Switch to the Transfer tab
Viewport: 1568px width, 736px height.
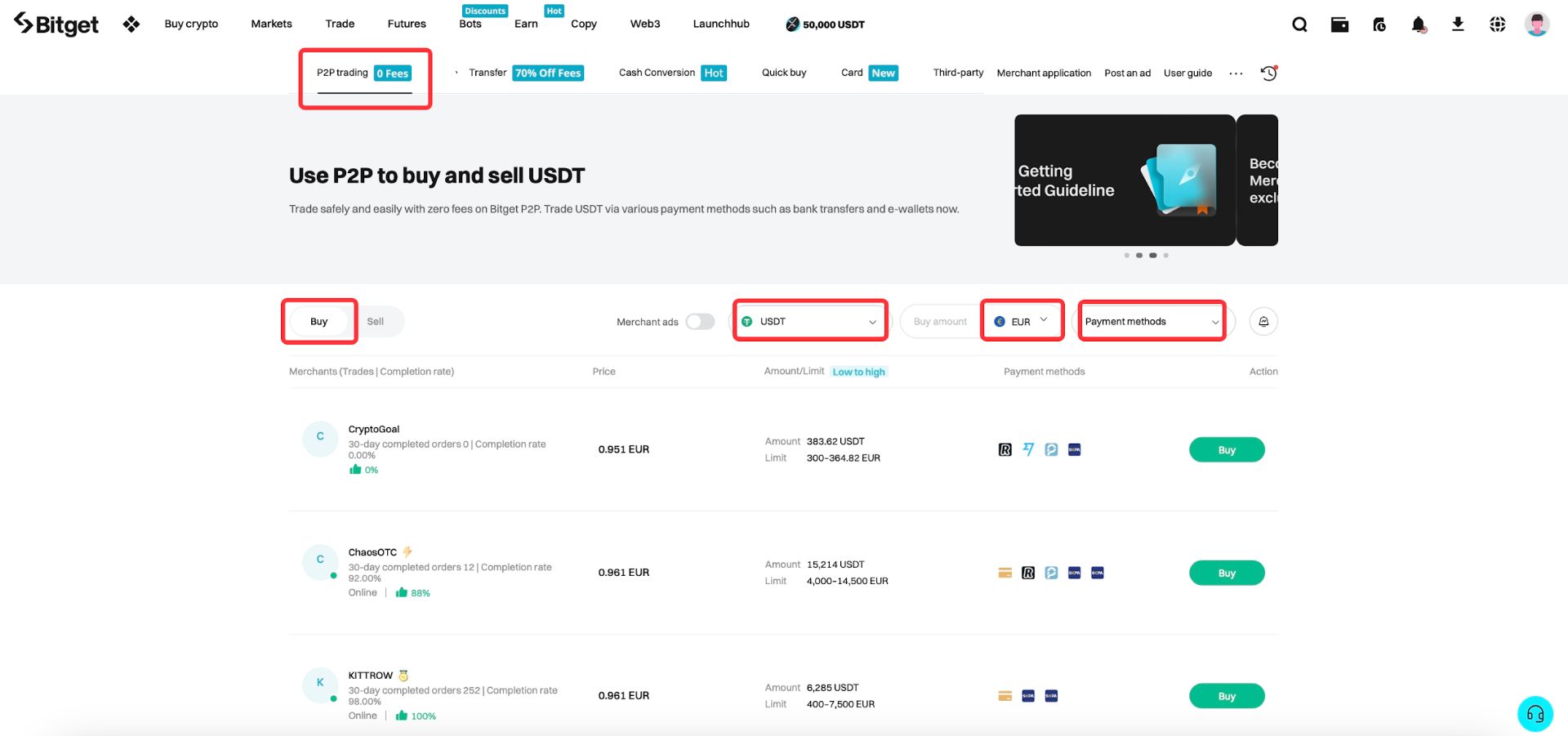click(x=526, y=73)
